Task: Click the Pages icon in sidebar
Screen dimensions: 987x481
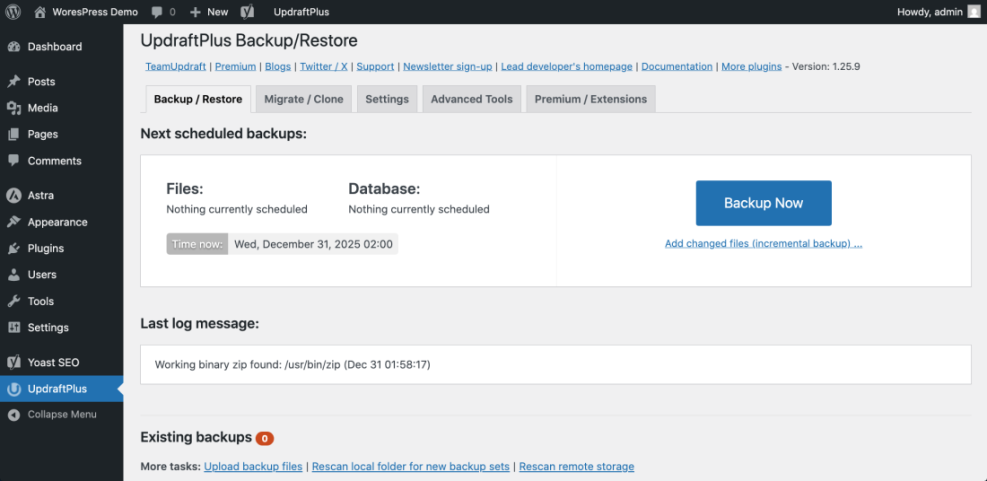Action: click(14, 134)
